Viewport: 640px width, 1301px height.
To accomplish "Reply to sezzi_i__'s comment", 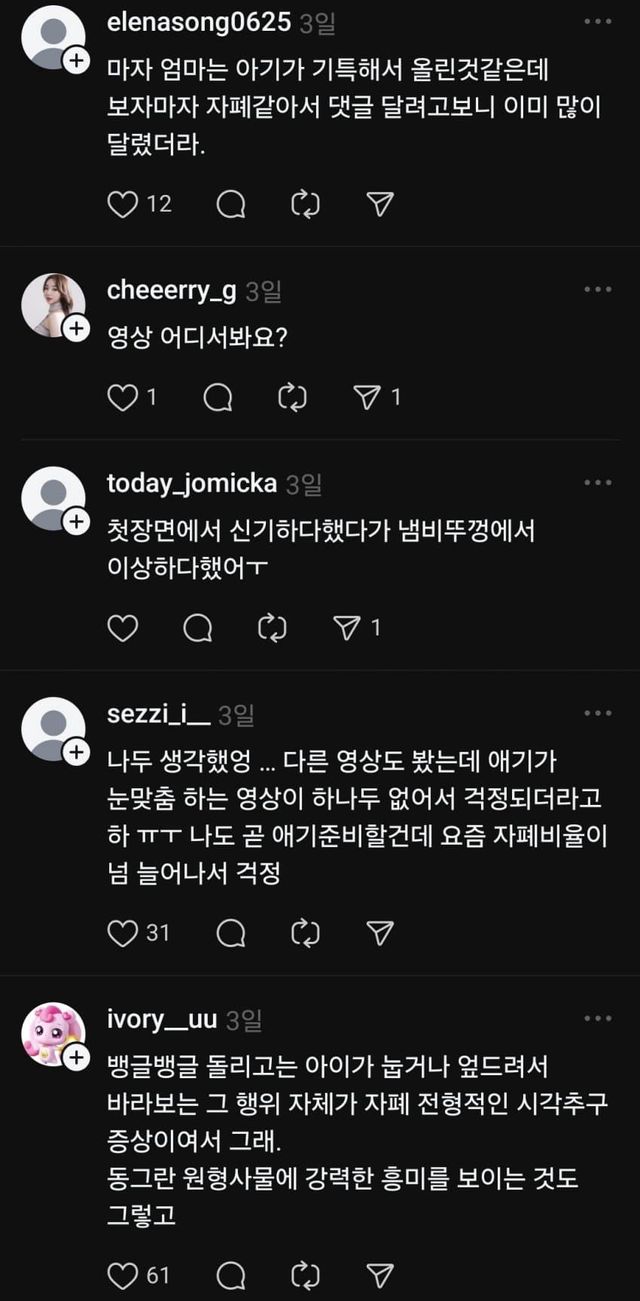I will pos(231,933).
